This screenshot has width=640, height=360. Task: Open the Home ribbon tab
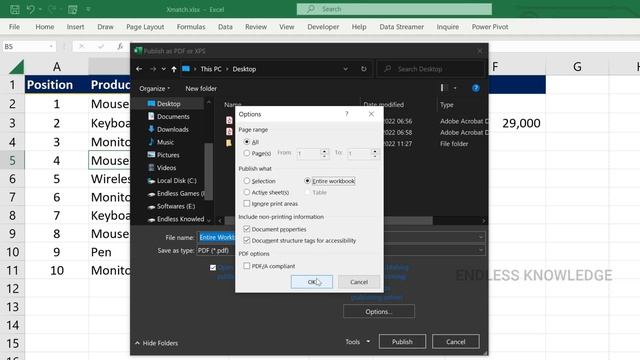tap(44, 27)
